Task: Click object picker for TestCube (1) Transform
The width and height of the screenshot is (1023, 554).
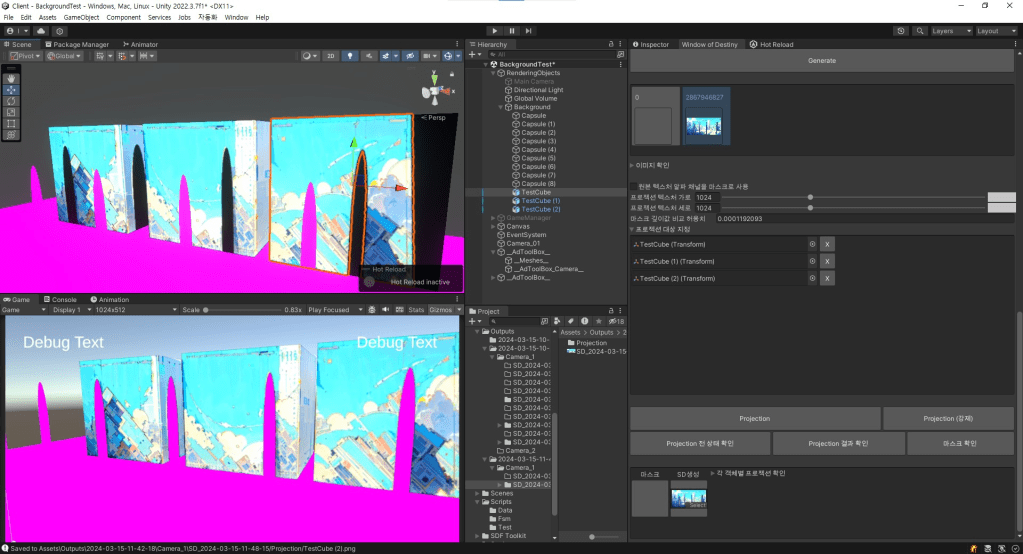Action: tap(812, 261)
